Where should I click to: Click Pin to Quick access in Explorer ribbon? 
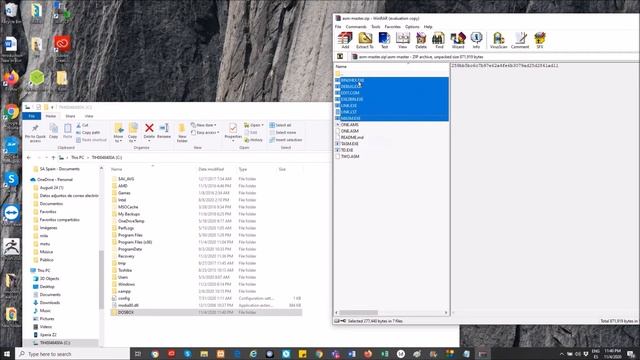click(35, 133)
